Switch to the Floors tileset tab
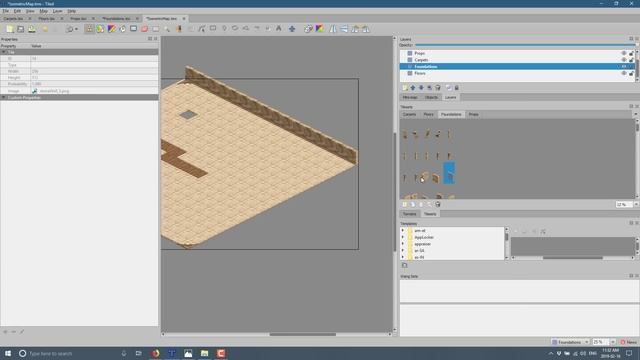Screen dimensions: 640x360 point(429,115)
